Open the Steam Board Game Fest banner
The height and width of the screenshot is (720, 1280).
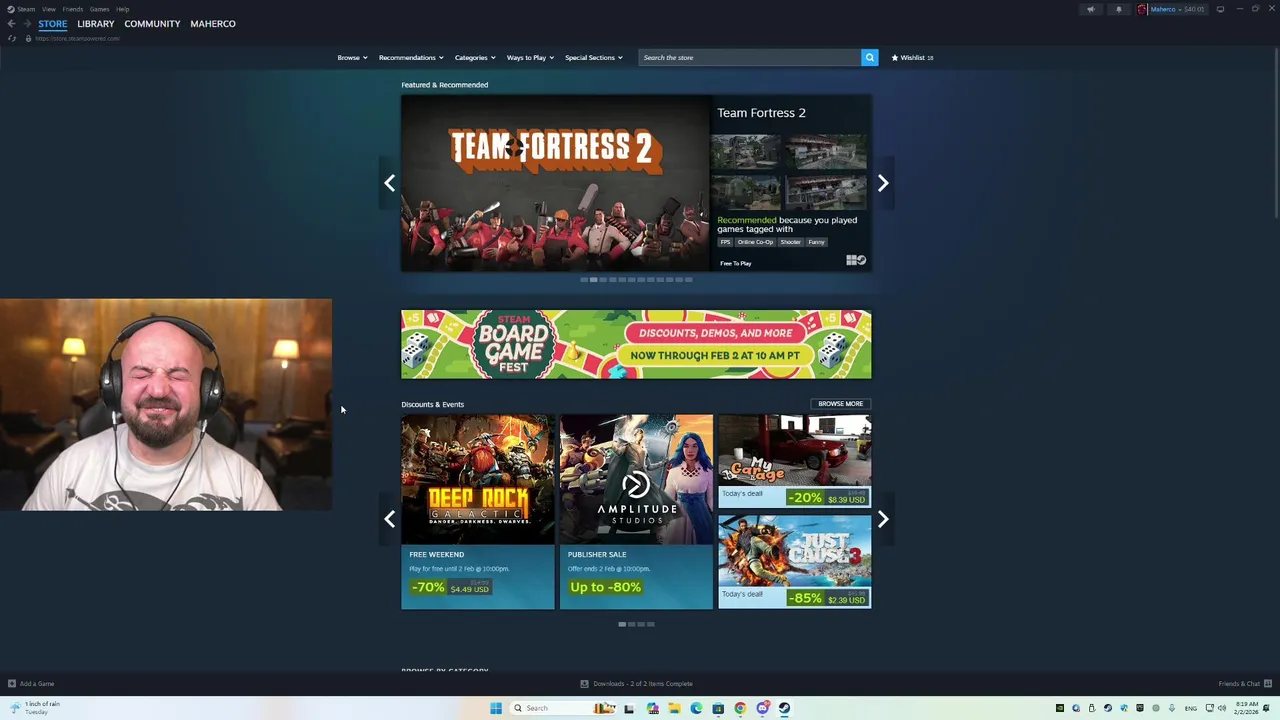(x=636, y=344)
